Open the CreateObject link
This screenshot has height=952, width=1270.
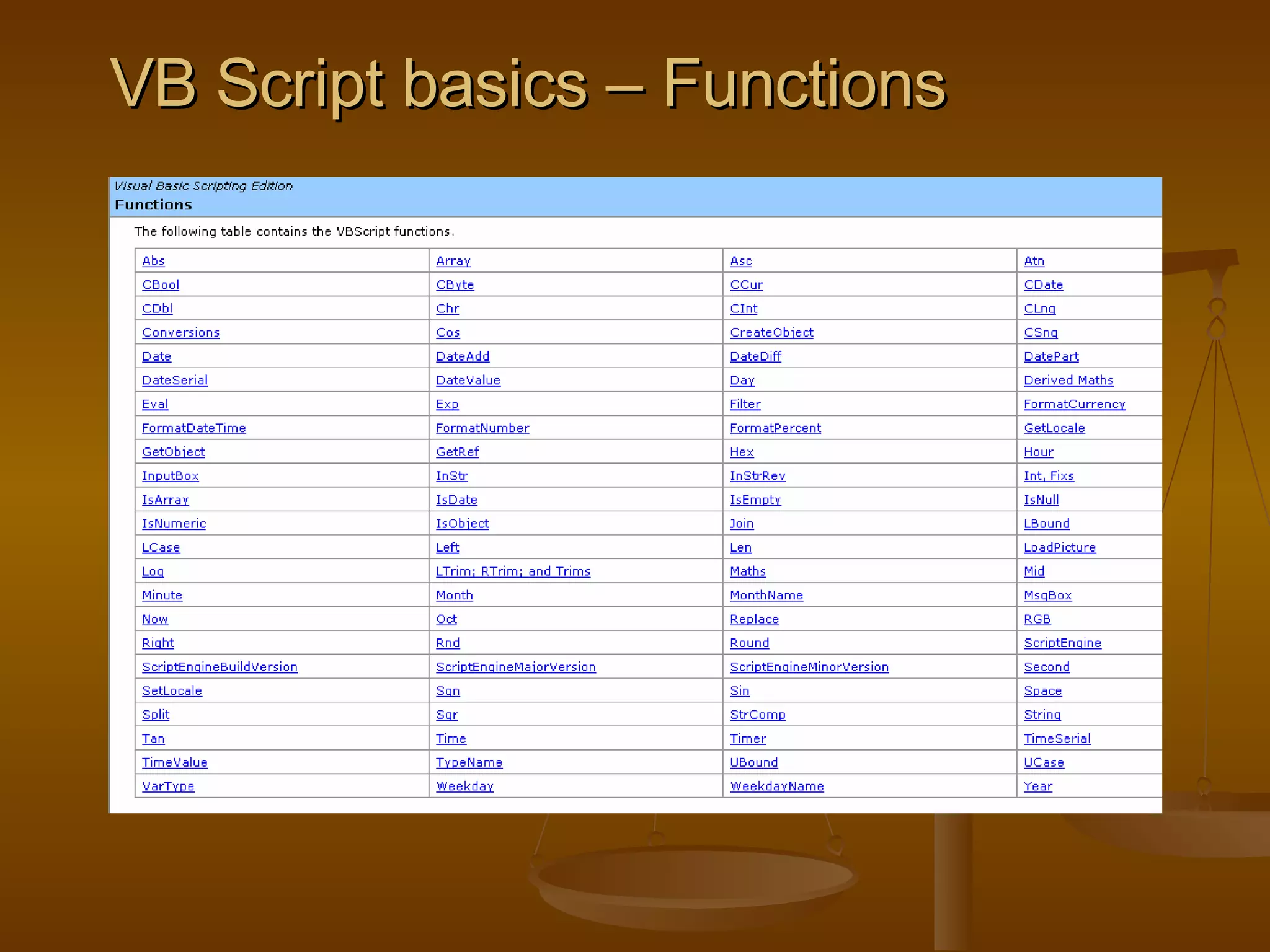(x=772, y=332)
